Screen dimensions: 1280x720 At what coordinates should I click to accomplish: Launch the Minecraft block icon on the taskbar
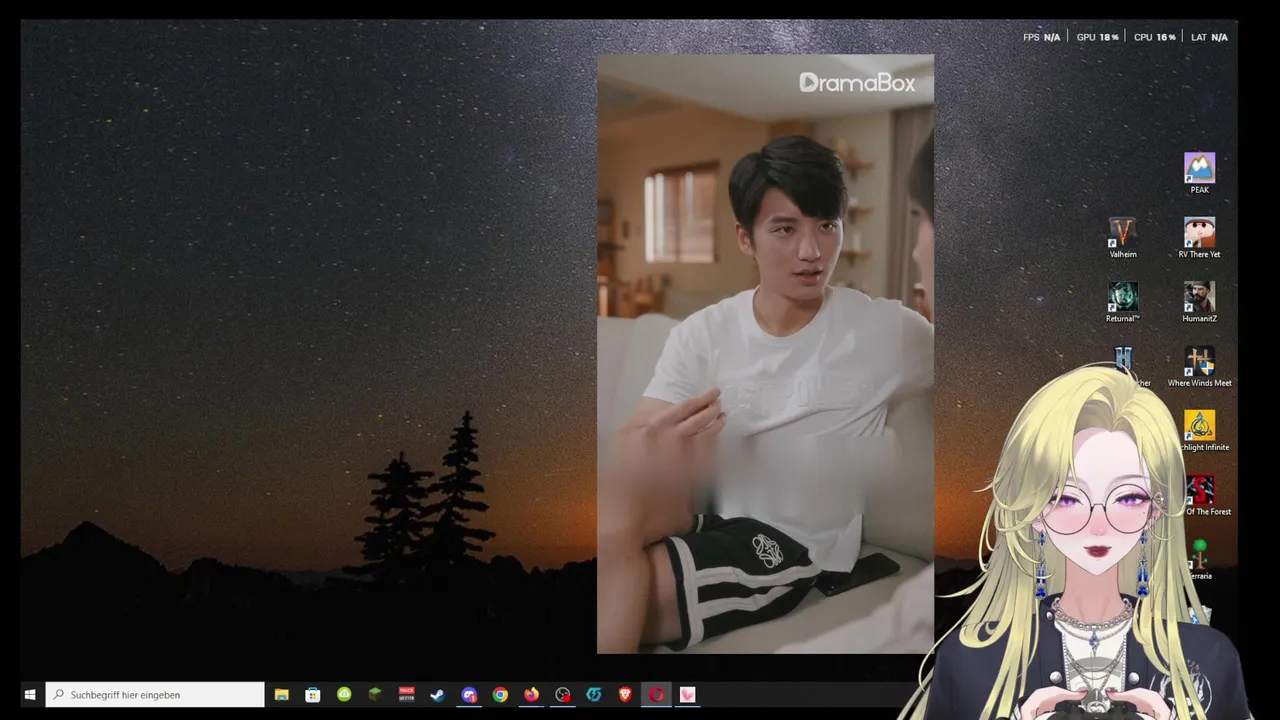point(375,695)
